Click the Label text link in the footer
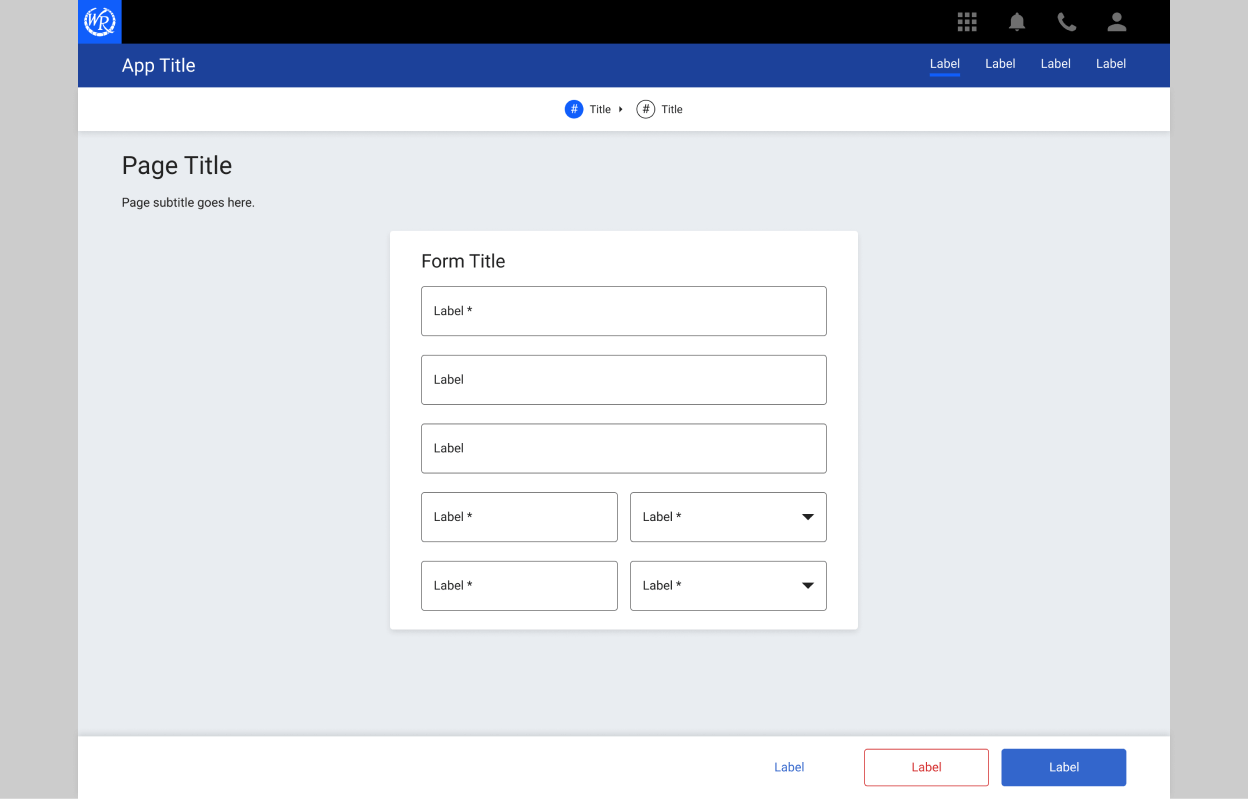Screen dimensions: 1248x800 (x=789, y=767)
